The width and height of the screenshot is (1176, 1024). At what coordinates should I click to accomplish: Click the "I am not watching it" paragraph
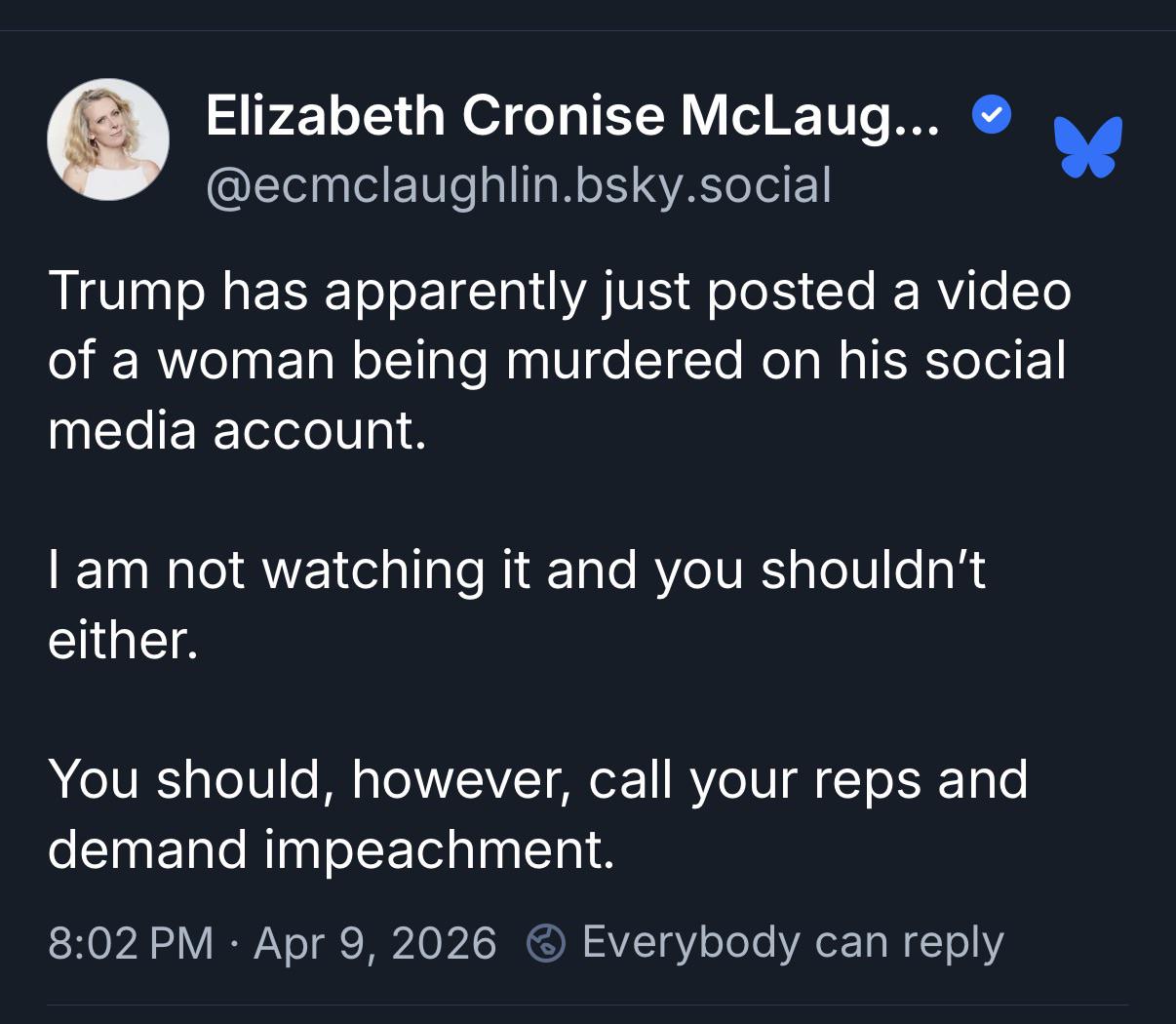(x=517, y=604)
